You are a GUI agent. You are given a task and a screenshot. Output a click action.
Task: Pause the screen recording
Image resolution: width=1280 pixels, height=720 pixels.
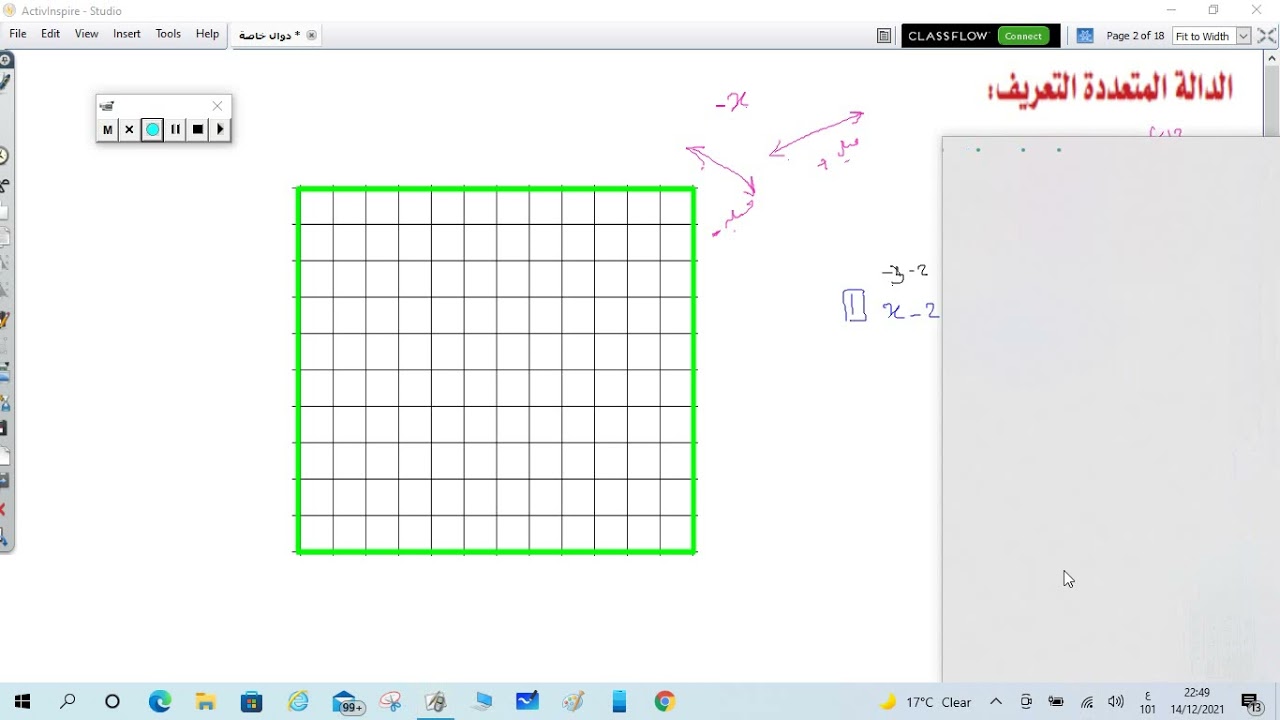(x=175, y=130)
